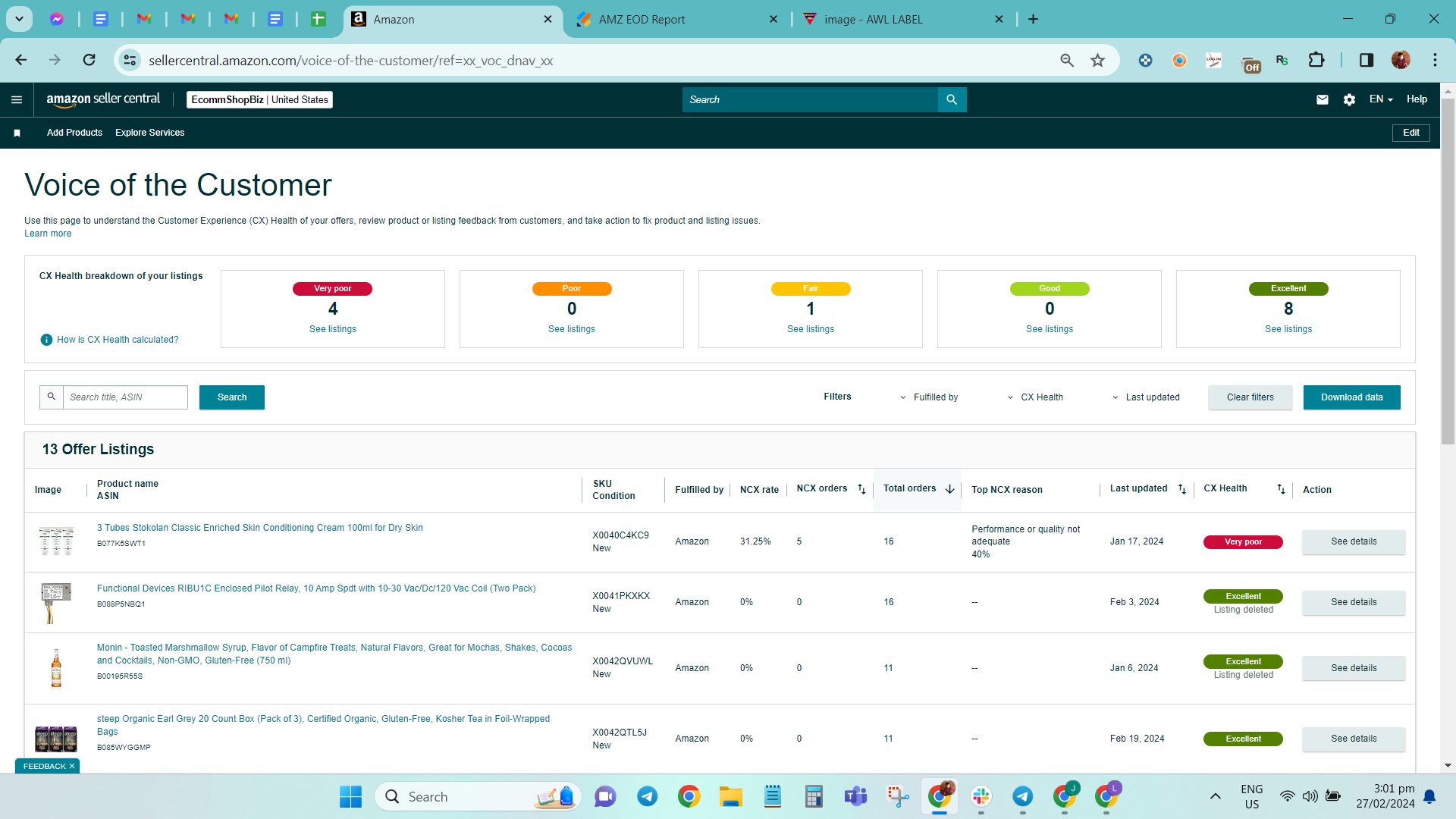Open the browser zoom magnifier icon
This screenshot has height=819, width=1456.
1067,60
